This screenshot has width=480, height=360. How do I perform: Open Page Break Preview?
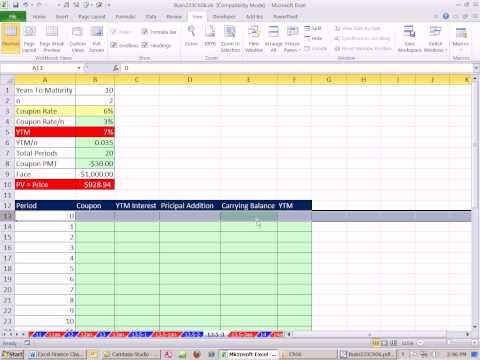[52, 38]
